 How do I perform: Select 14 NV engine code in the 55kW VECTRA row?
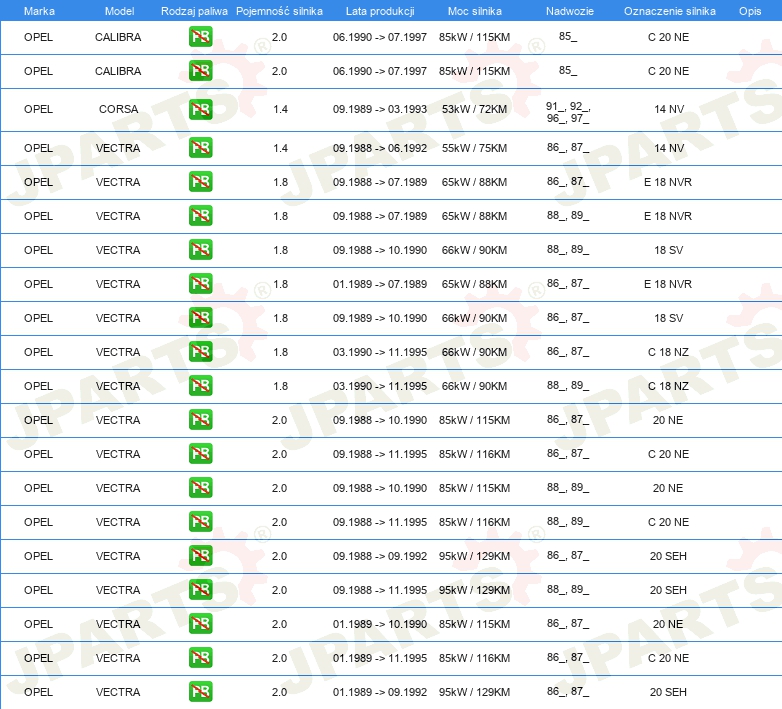(669, 148)
